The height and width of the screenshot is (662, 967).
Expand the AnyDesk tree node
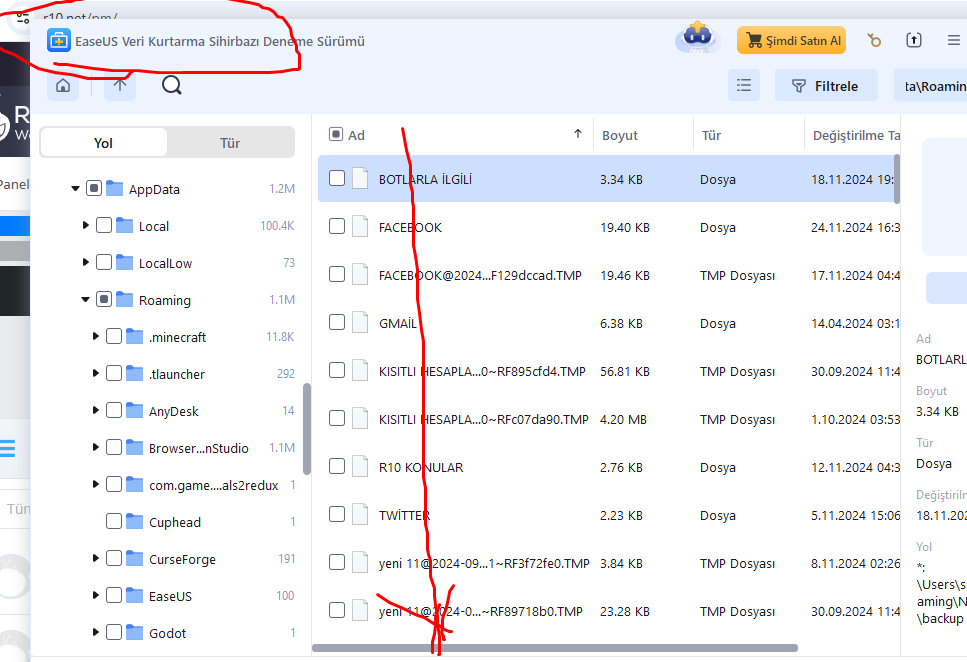(96, 410)
